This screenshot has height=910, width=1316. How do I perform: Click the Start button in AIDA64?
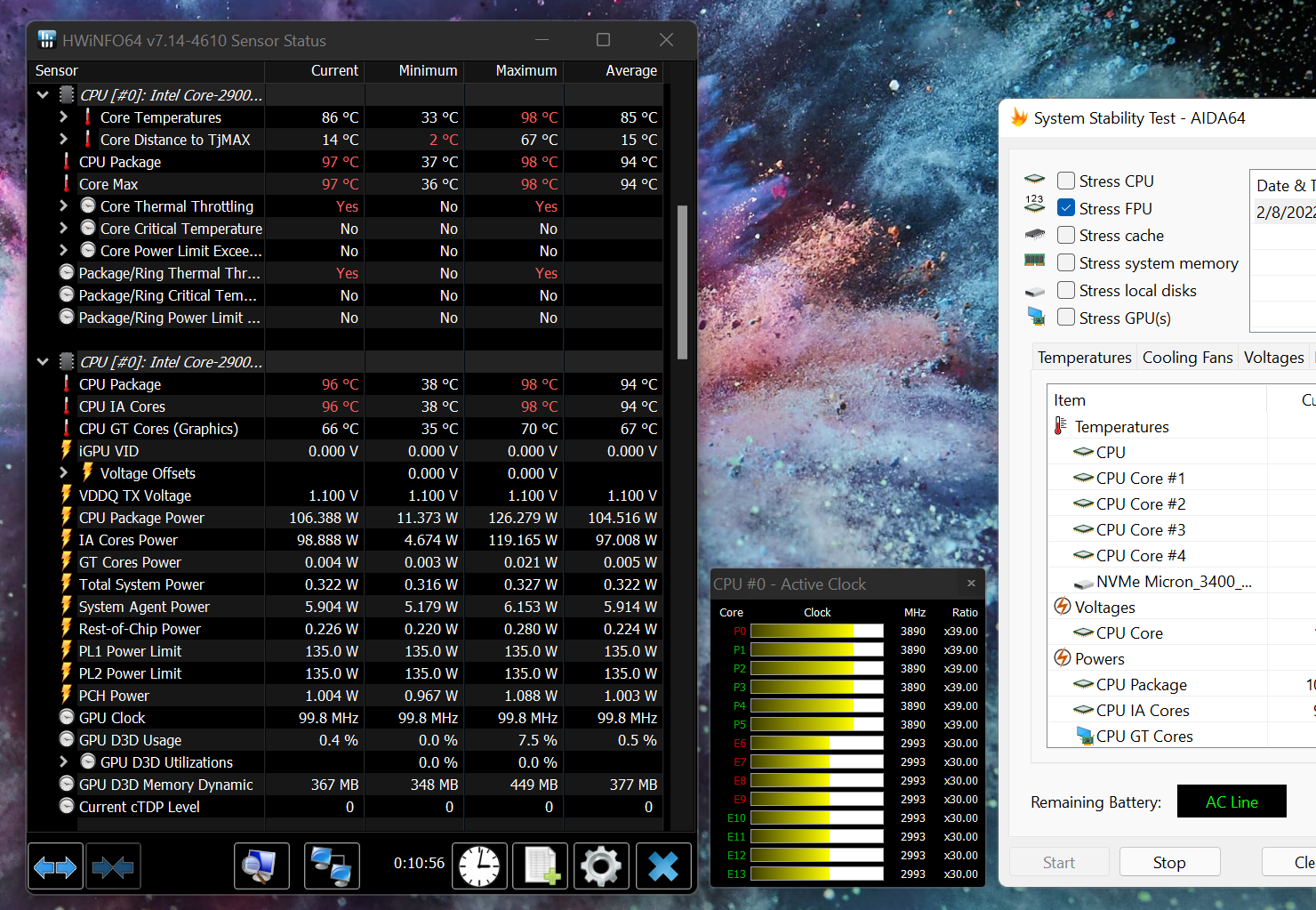pyautogui.click(x=1059, y=863)
